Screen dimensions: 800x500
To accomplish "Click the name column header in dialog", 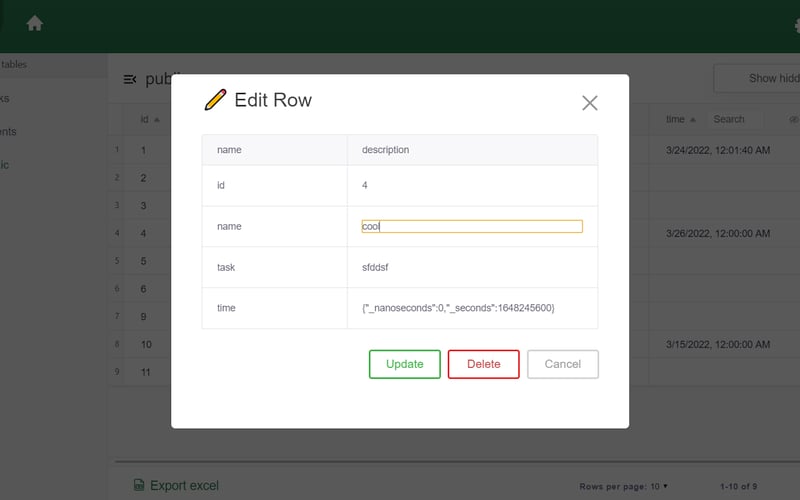I will tap(229, 150).
